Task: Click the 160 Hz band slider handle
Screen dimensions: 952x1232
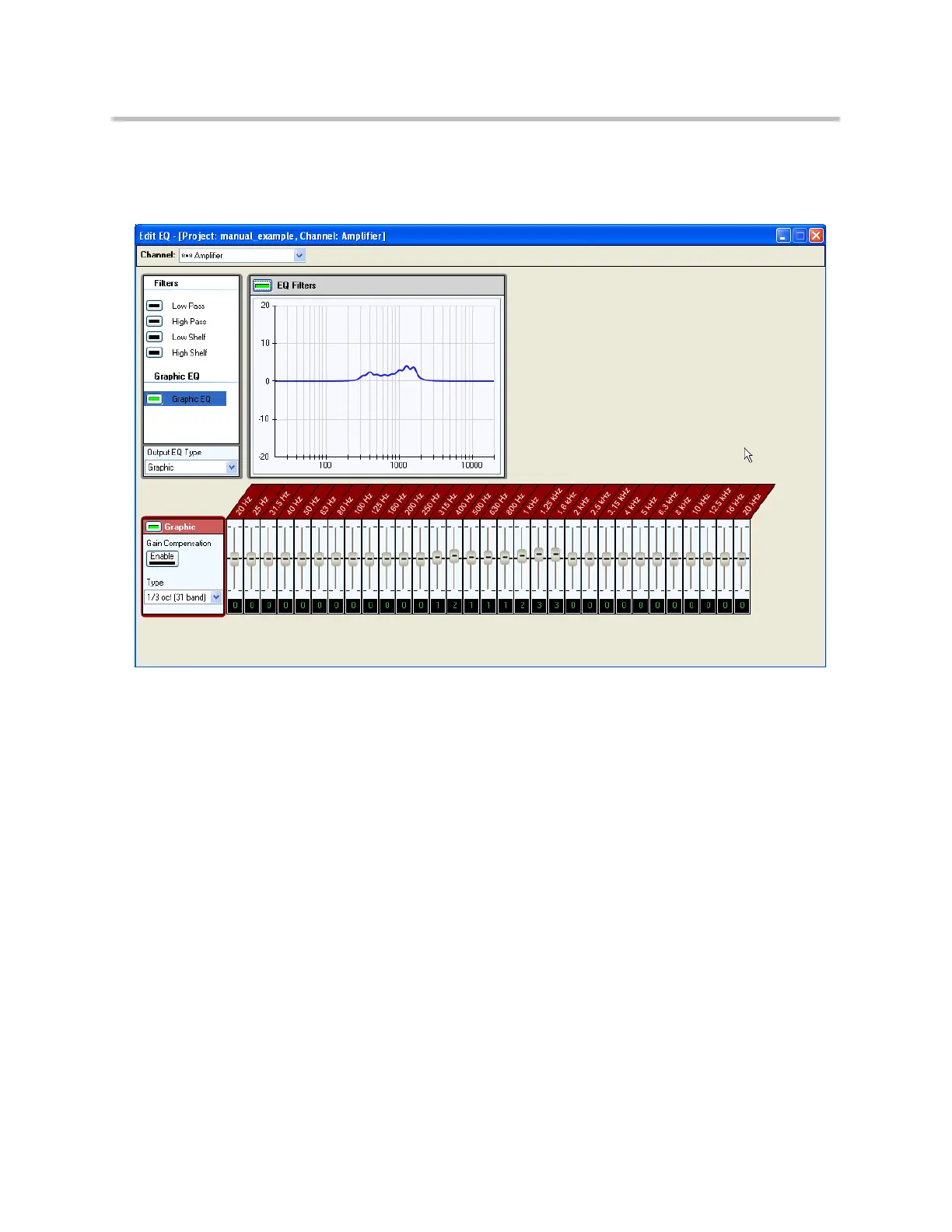Action: tap(387, 558)
